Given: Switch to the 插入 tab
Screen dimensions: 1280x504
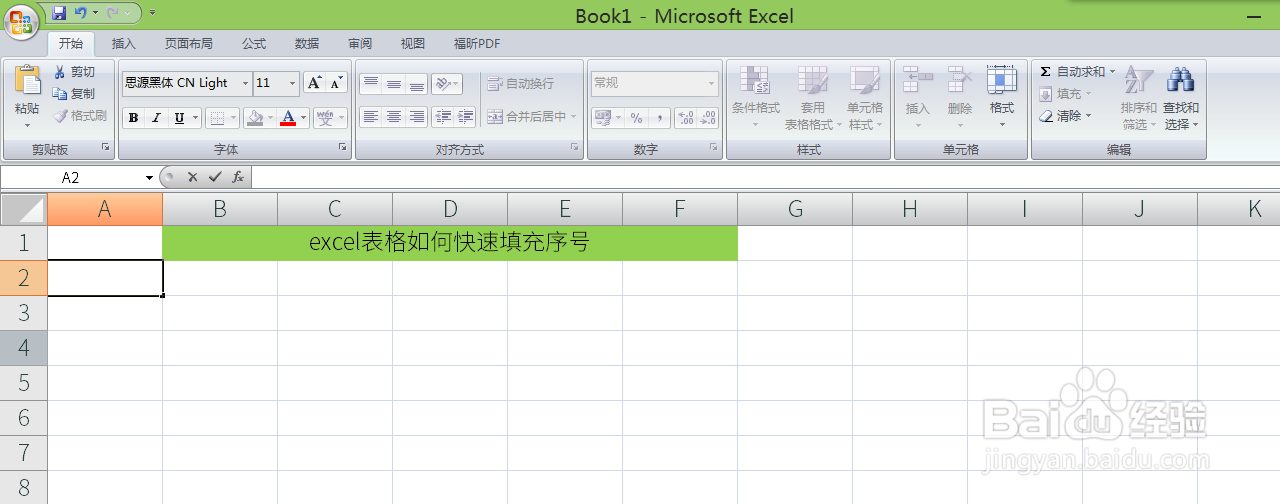Looking at the screenshot, I should click(x=124, y=44).
